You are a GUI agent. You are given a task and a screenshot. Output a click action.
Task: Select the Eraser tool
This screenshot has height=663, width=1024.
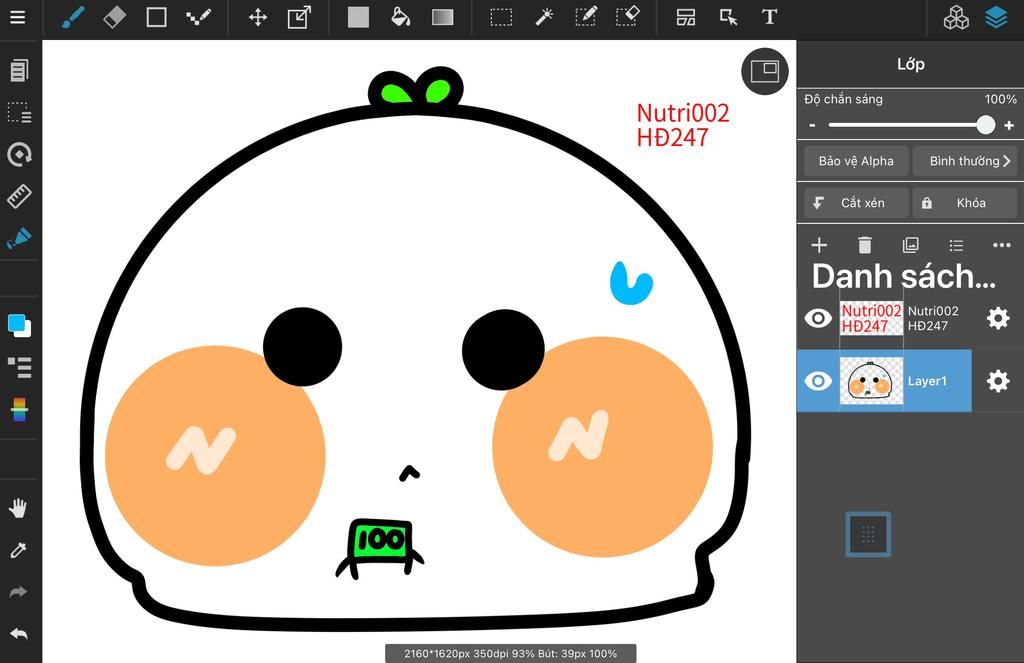(114, 17)
